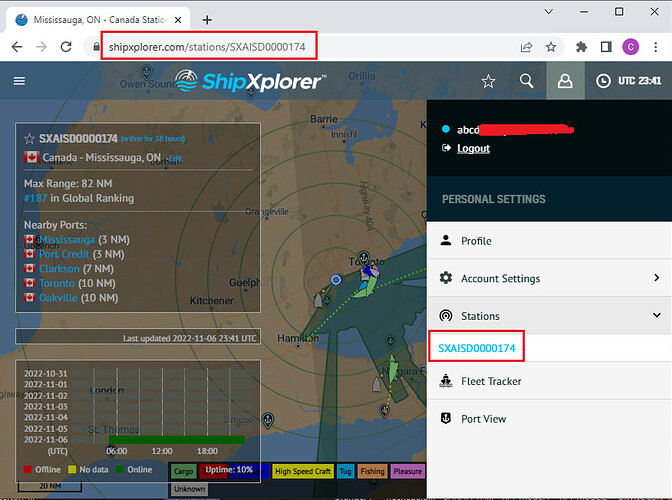This screenshot has height=500, width=672.
Task: Toggle browser side panel icon
Action: tap(606, 47)
